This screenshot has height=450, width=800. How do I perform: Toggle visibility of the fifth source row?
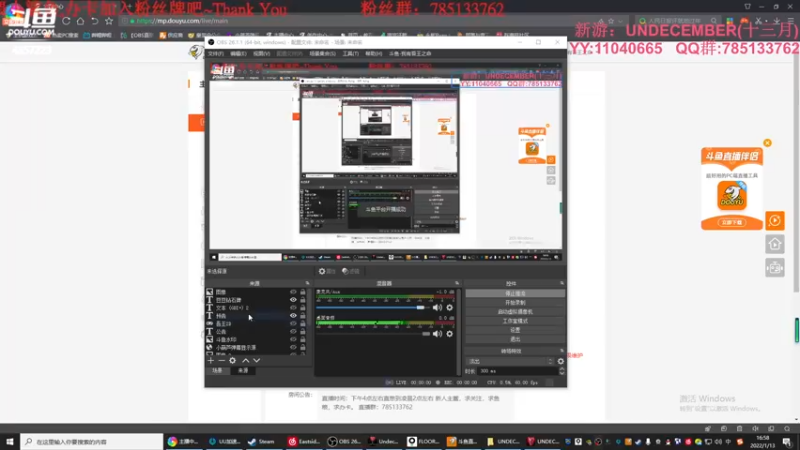coord(293,324)
